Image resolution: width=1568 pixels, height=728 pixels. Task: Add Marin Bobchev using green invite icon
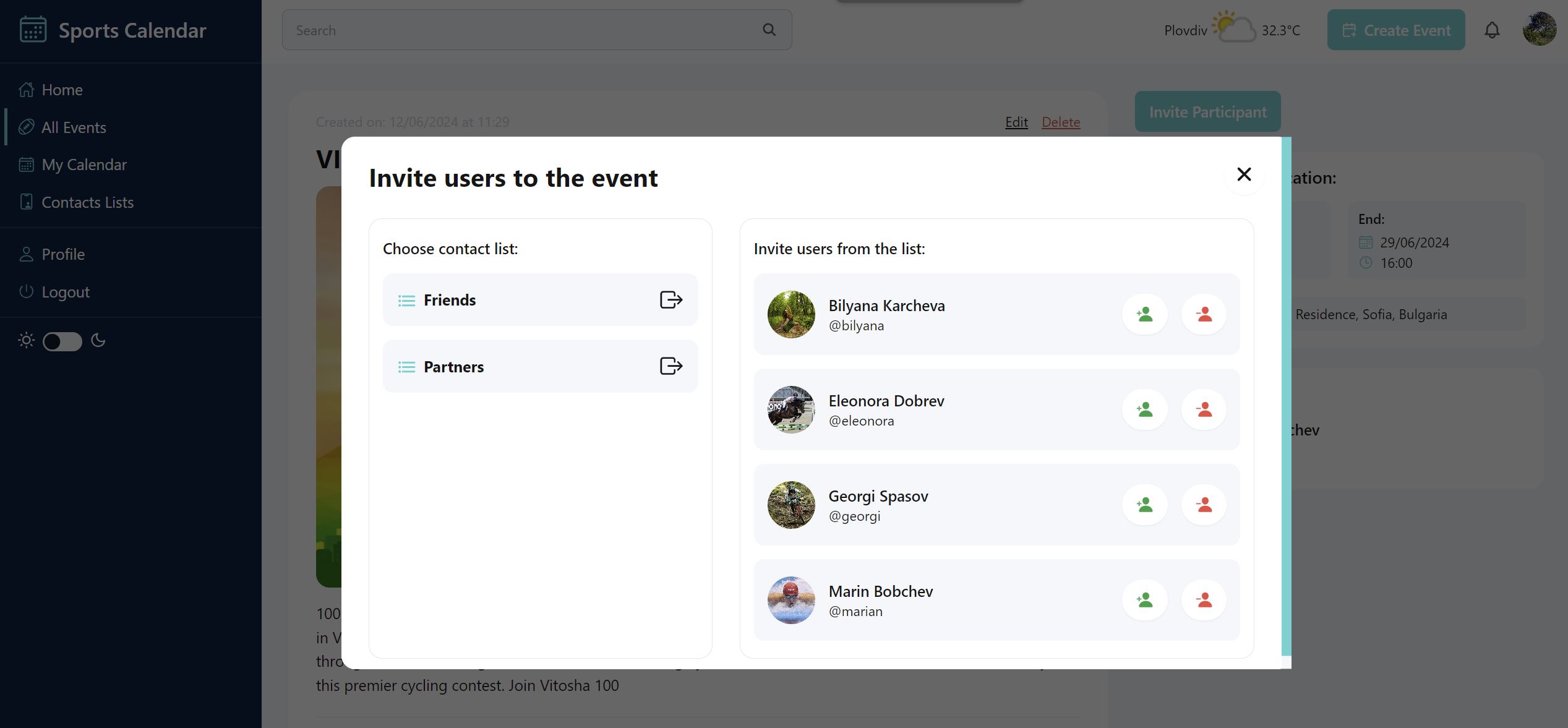pos(1144,600)
